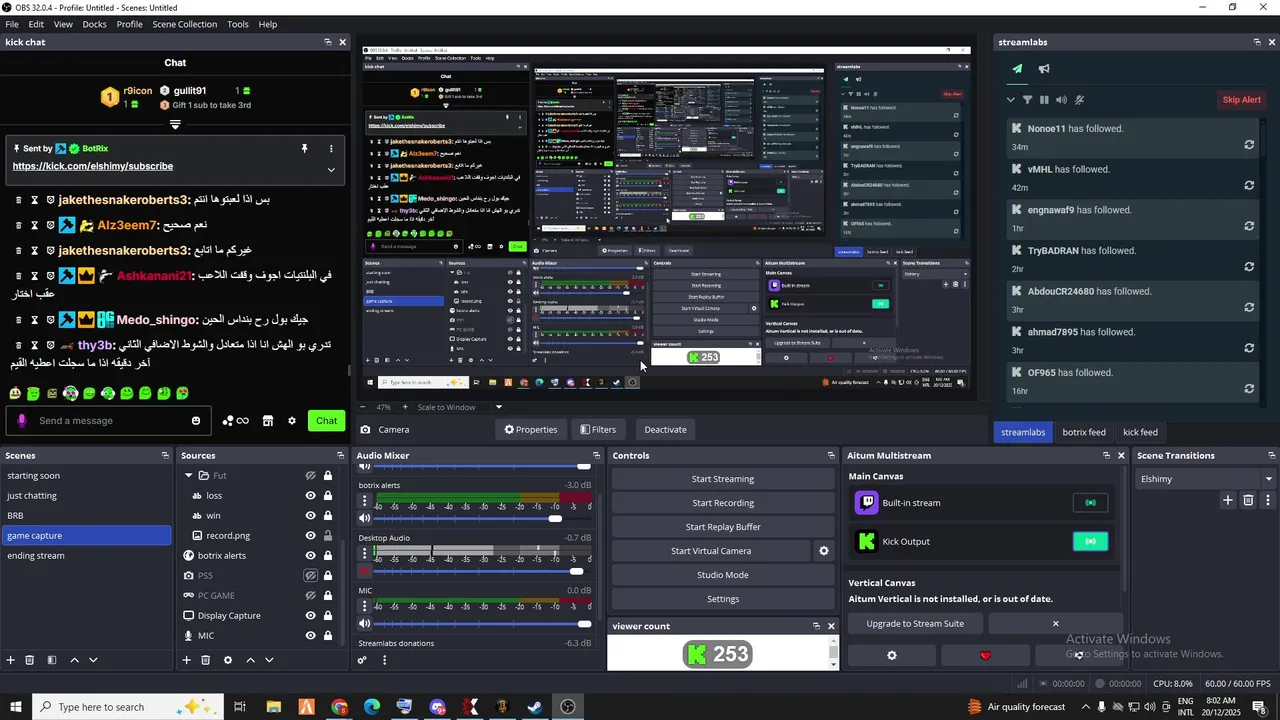Open streamlabs megaphone alerts tab icon
The image size is (1280, 720).
pos(1044,69)
